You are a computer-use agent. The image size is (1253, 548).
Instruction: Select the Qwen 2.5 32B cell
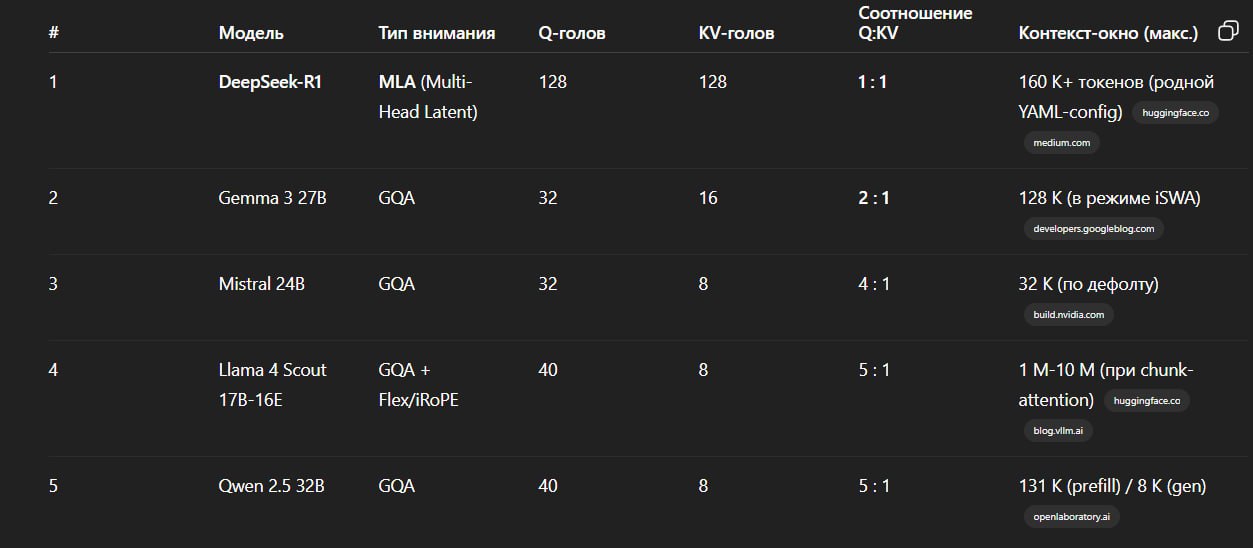pyautogui.click(x=272, y=486)
